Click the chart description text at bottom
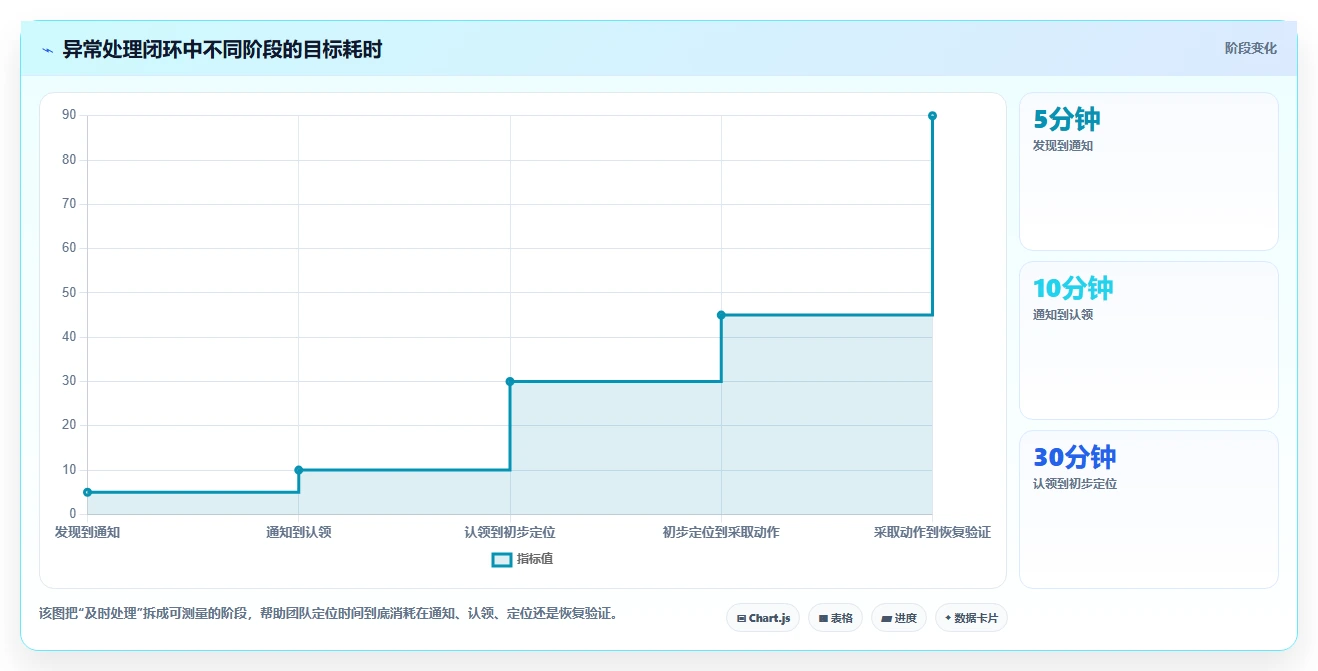1318x671 pixels. click(328, 613)
